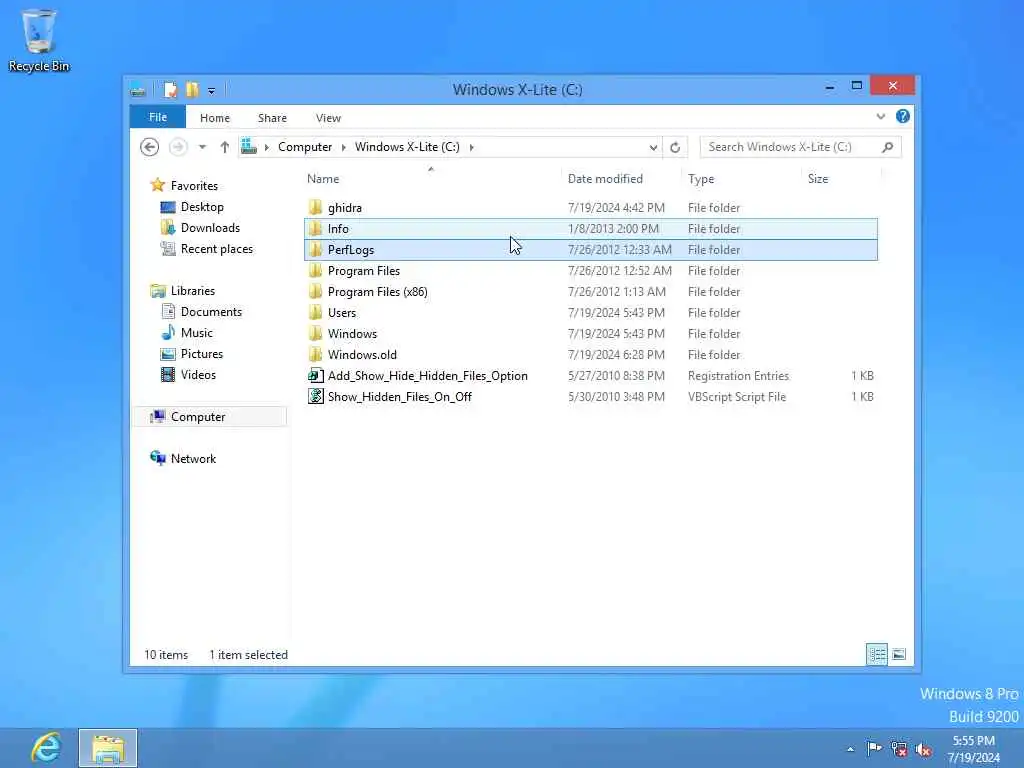This screenshot has width=1024, height=768.
Task: Open the Pictures library
Action: click(x=202, y=354)
